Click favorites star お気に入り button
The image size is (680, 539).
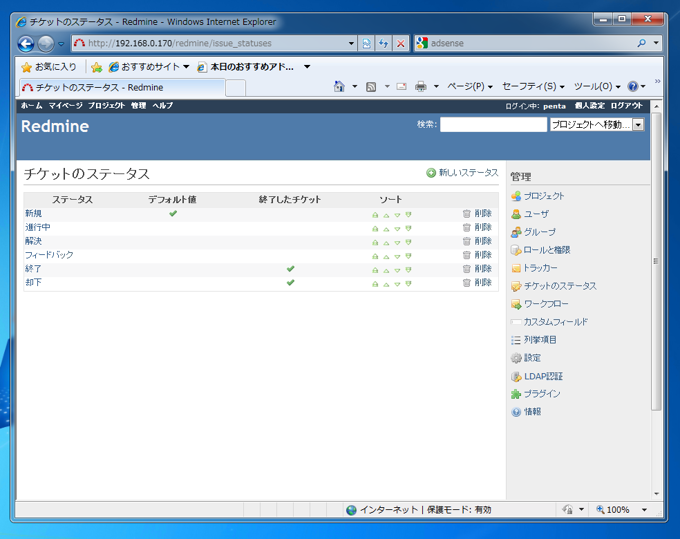pyautogui.click(x=49, y=67)
